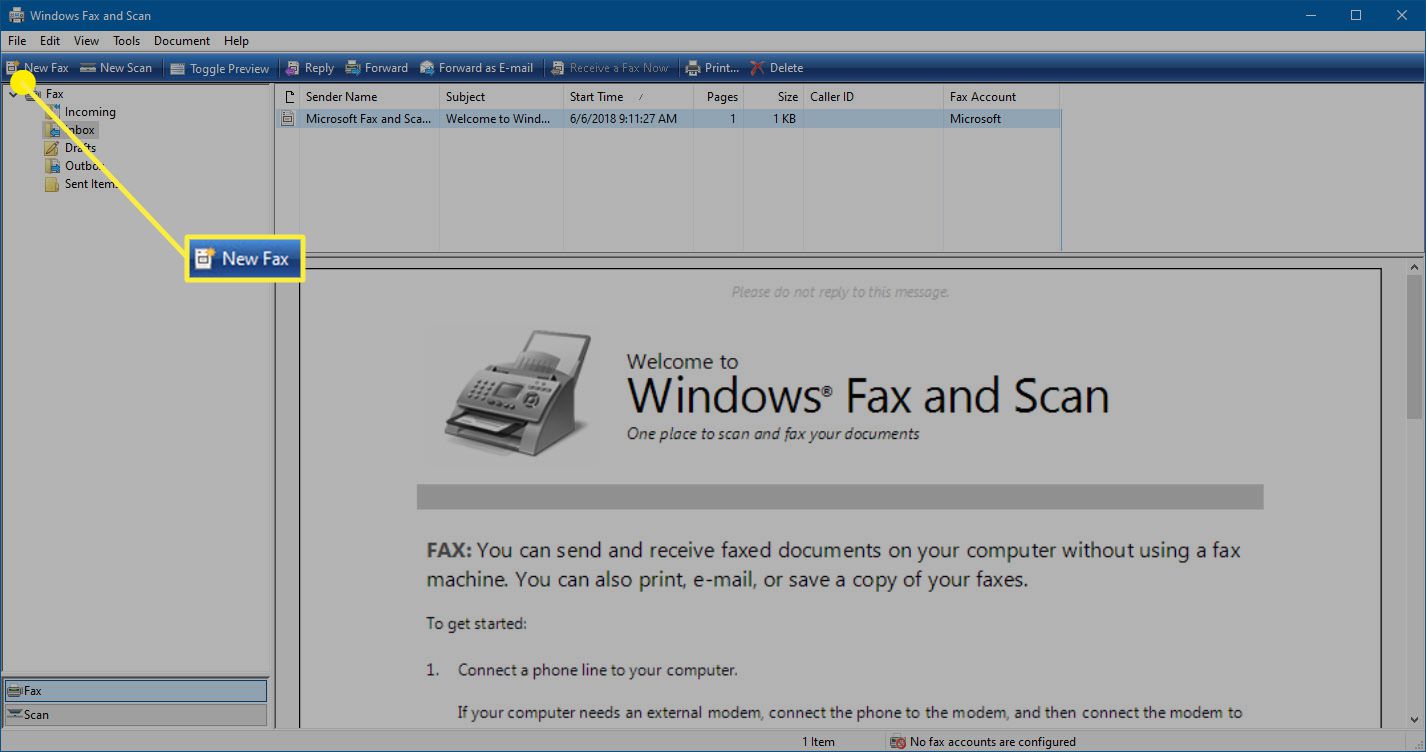The height and width of the screenshot is (752, 1426).
Task: Switch to the Scan view
Action: (x=135, y=715)
